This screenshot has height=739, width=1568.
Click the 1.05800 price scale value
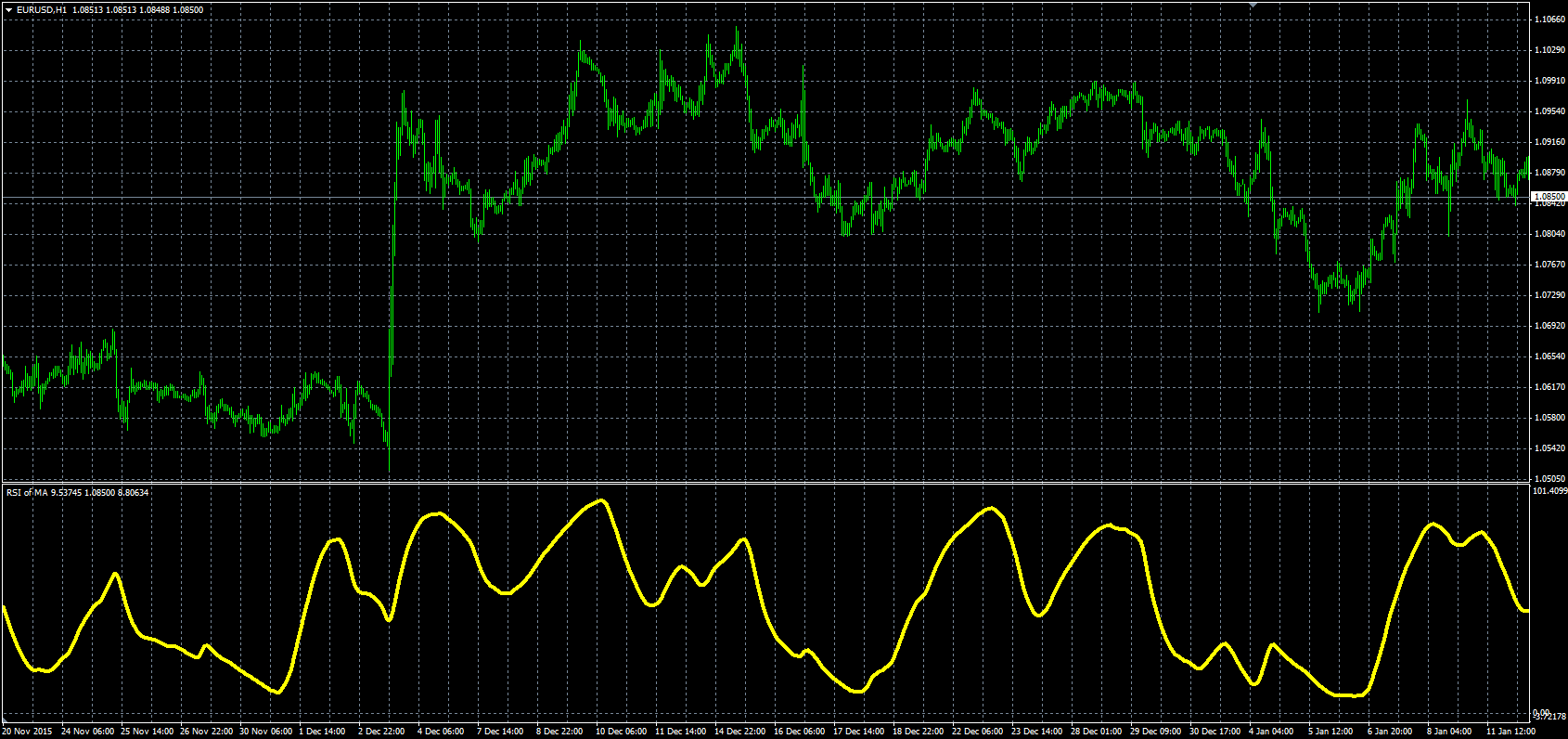pos(1550,418)
